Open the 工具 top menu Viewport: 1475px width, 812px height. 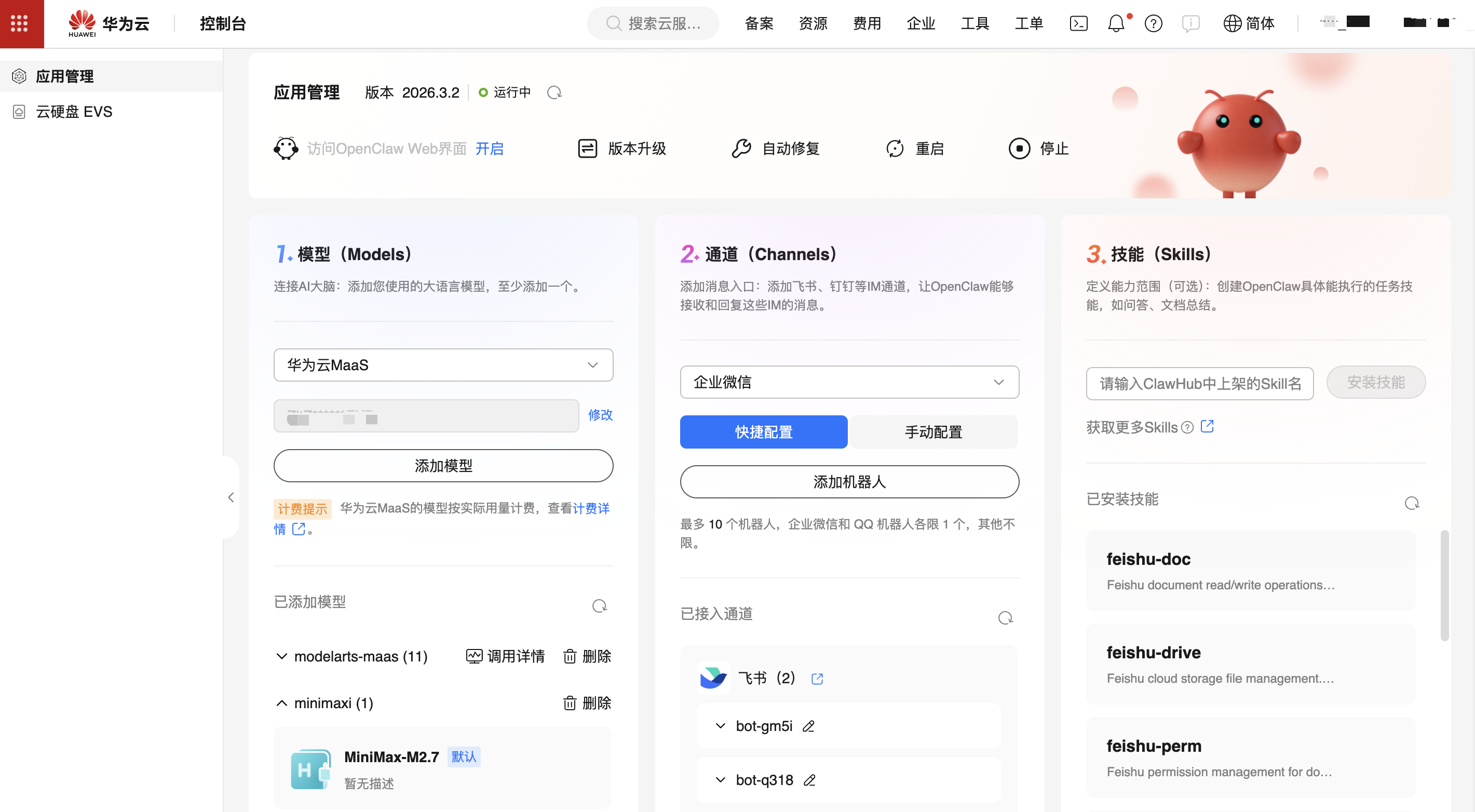pyautogui.click(x=975, y=23)
